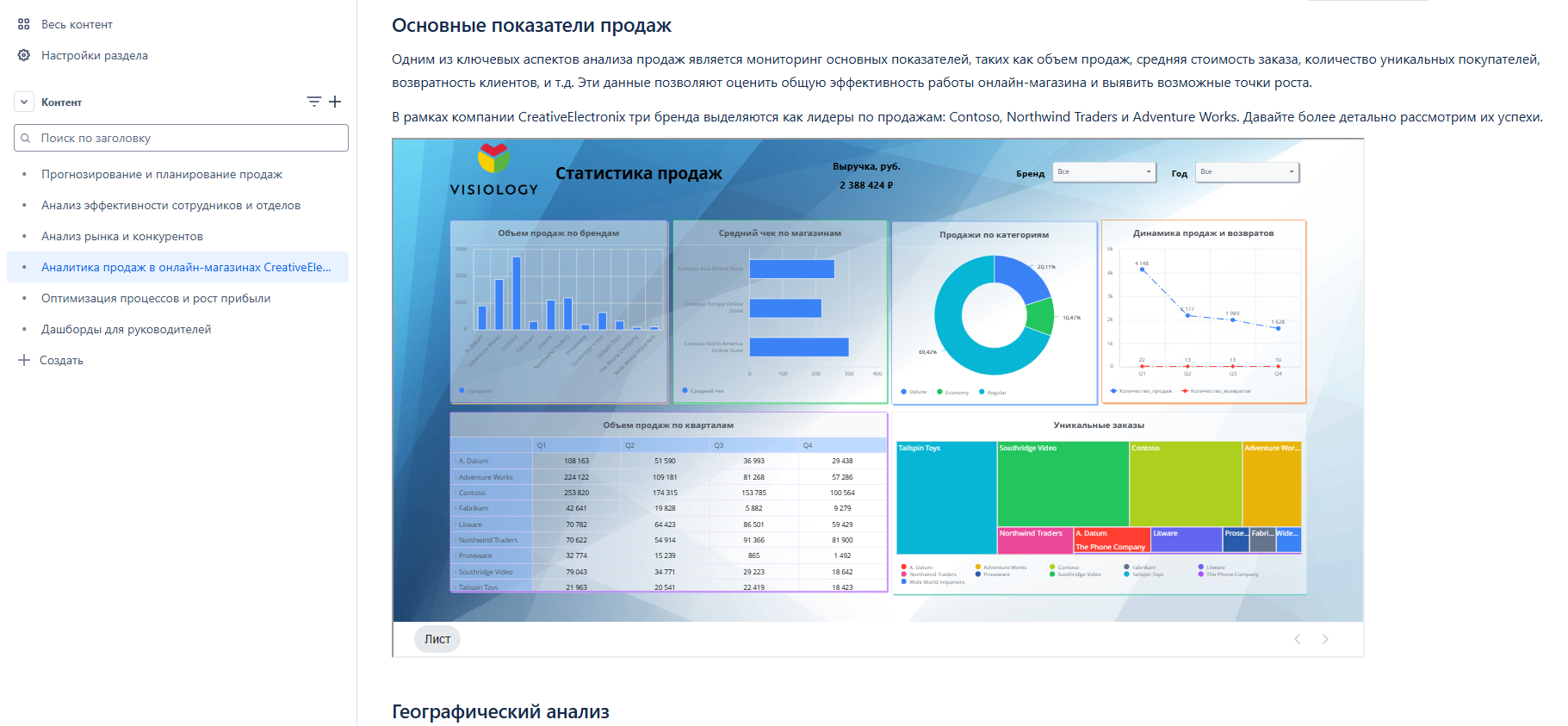Click in "Поиск по заголовку" field
1568x726 pixels.
181,138
